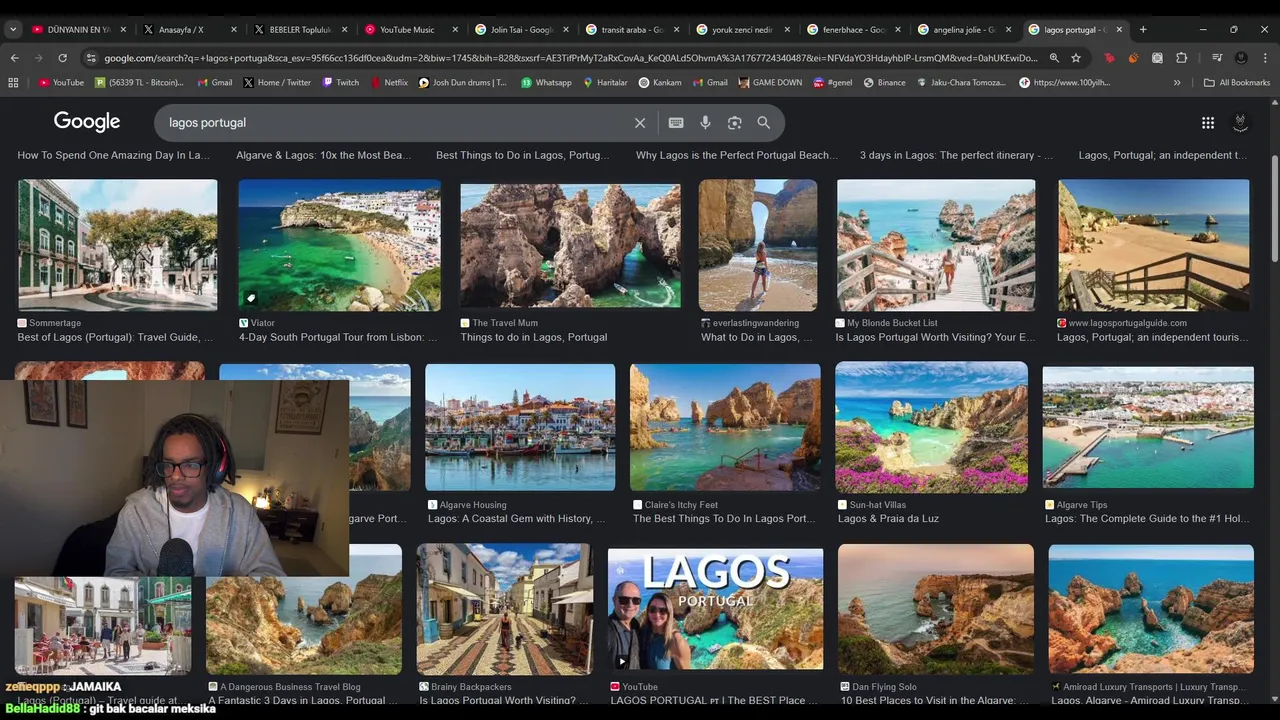
Task: Submit search with the magnifier icon
Action: (x=764, y=123)
